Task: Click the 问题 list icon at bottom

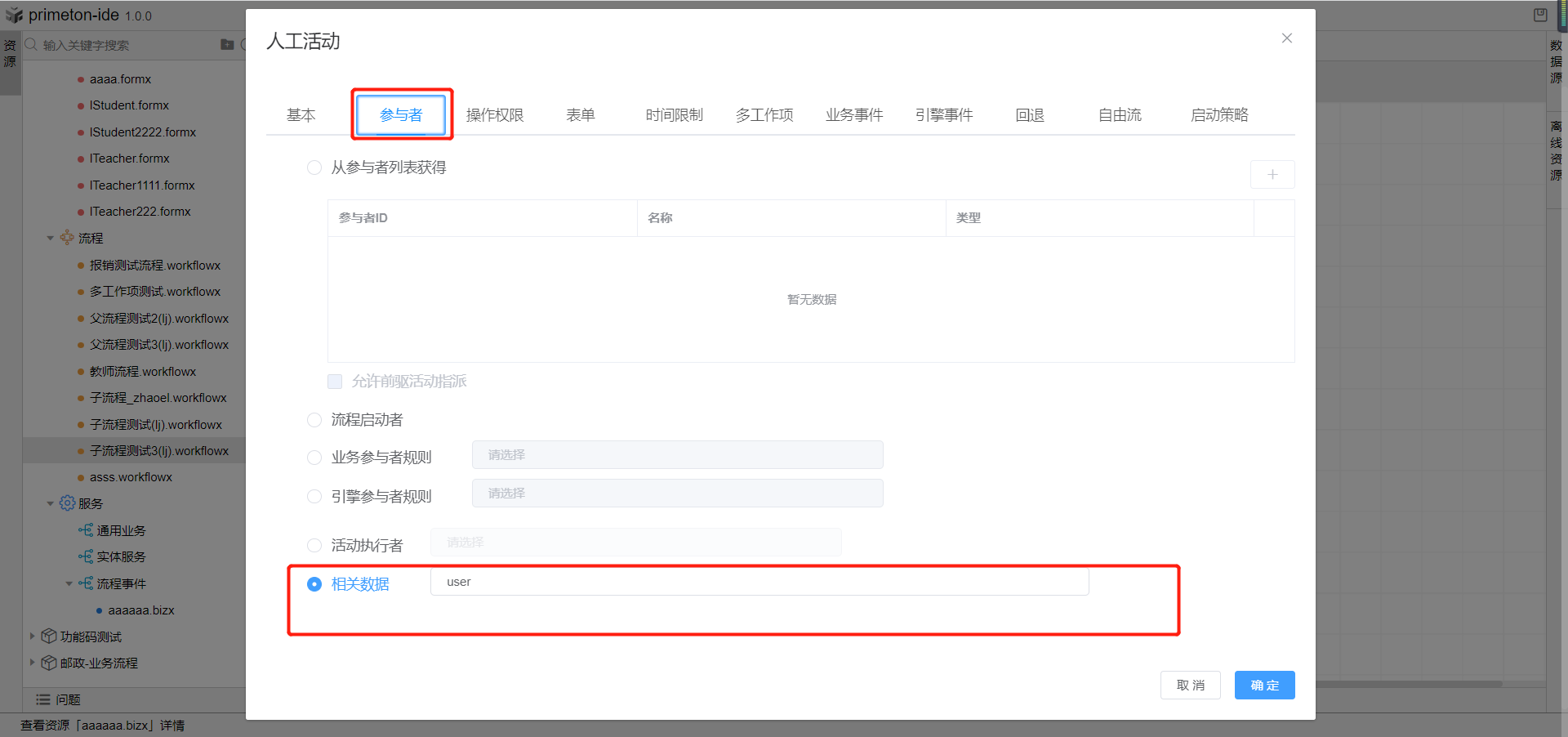Action: tap(43, 699)
